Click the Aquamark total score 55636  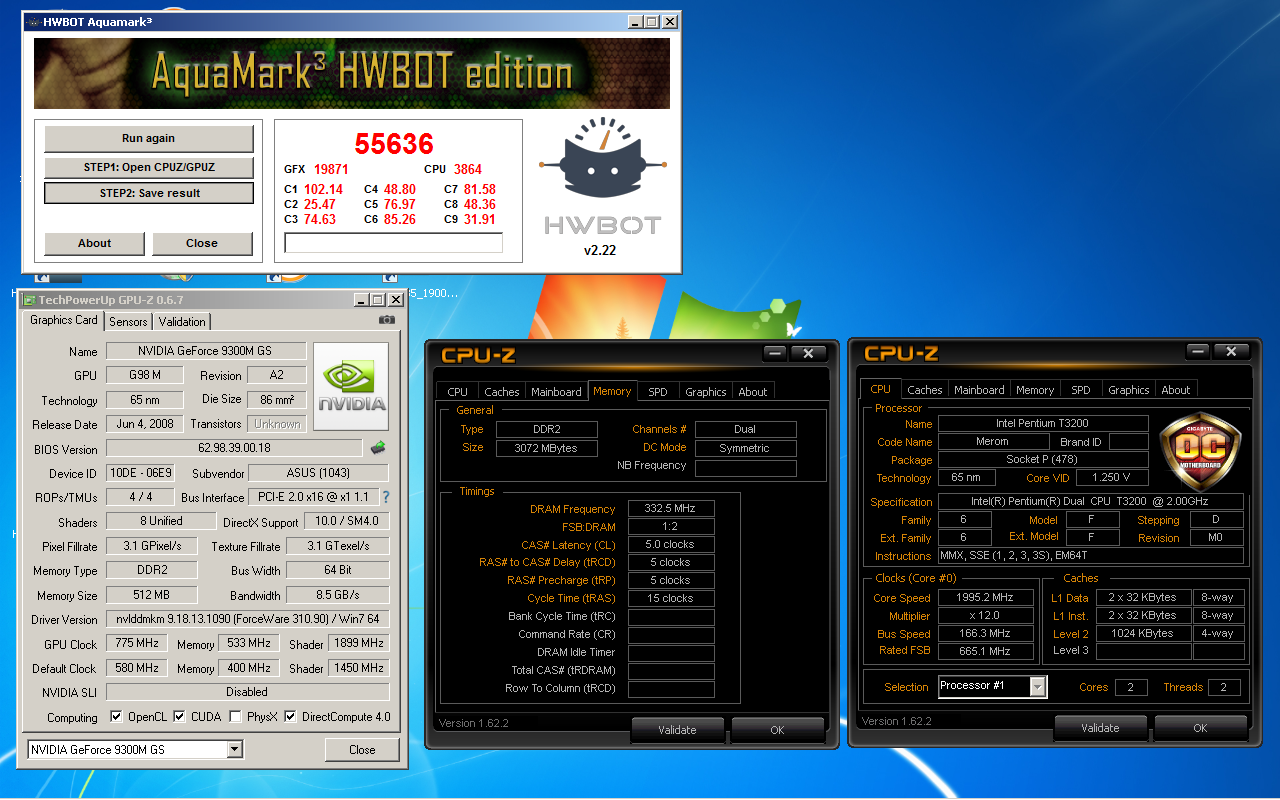tap(394, 144)
